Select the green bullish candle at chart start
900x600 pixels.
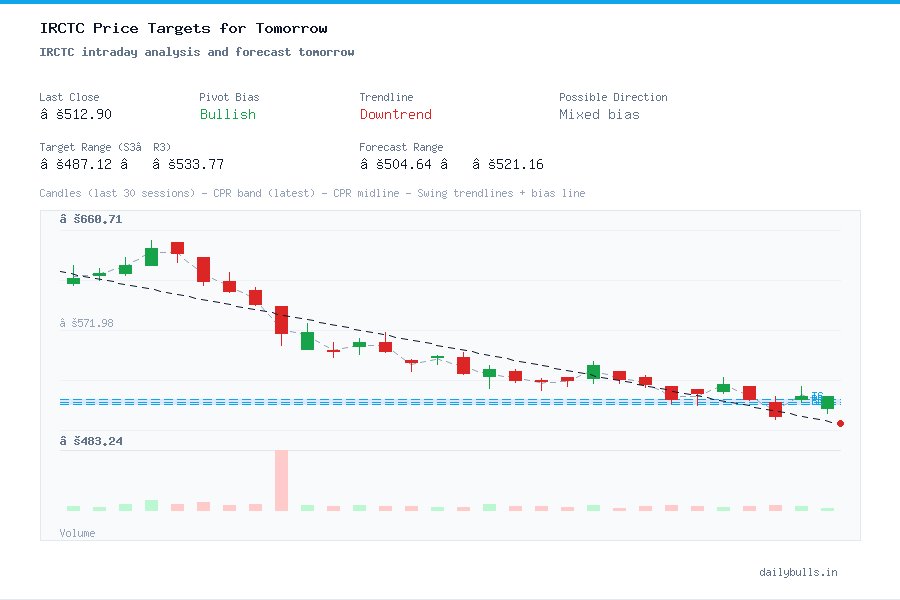[73, 280]
